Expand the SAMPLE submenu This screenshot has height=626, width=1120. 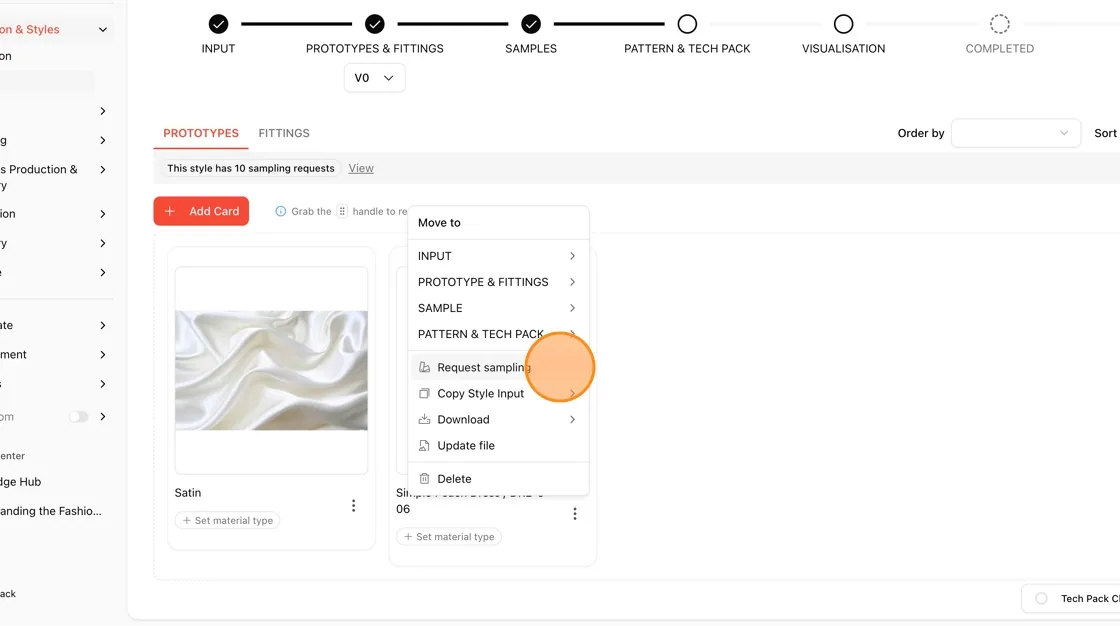(x=498, y=308)
